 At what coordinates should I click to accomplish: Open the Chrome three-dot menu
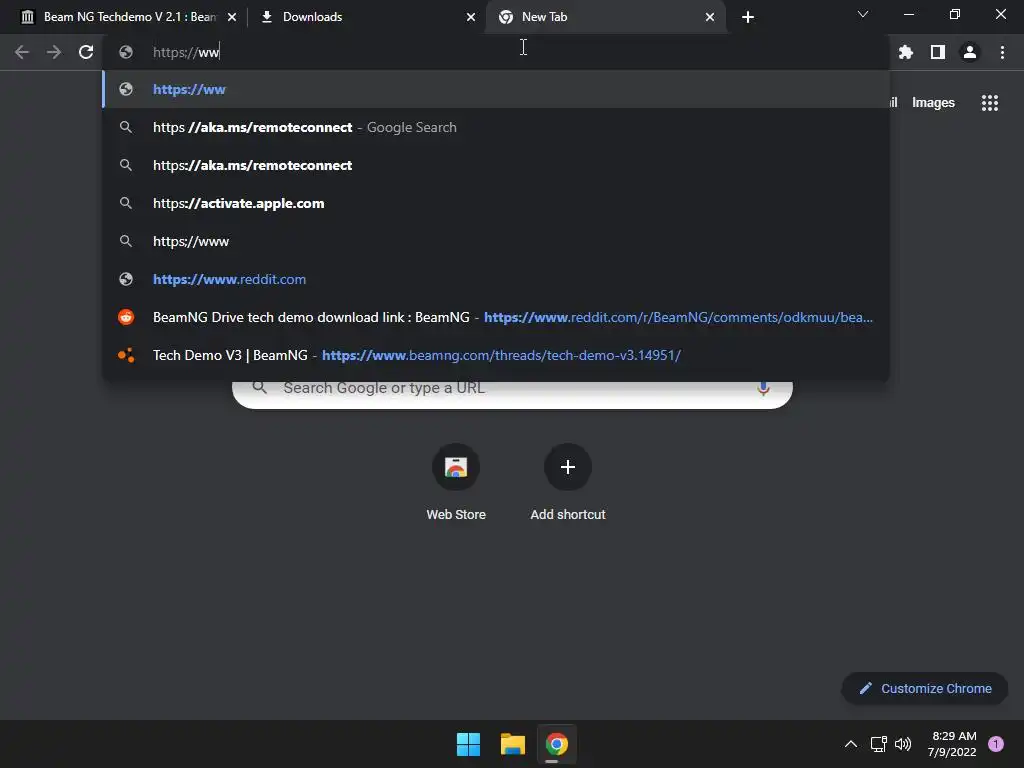click(1002, 52)
